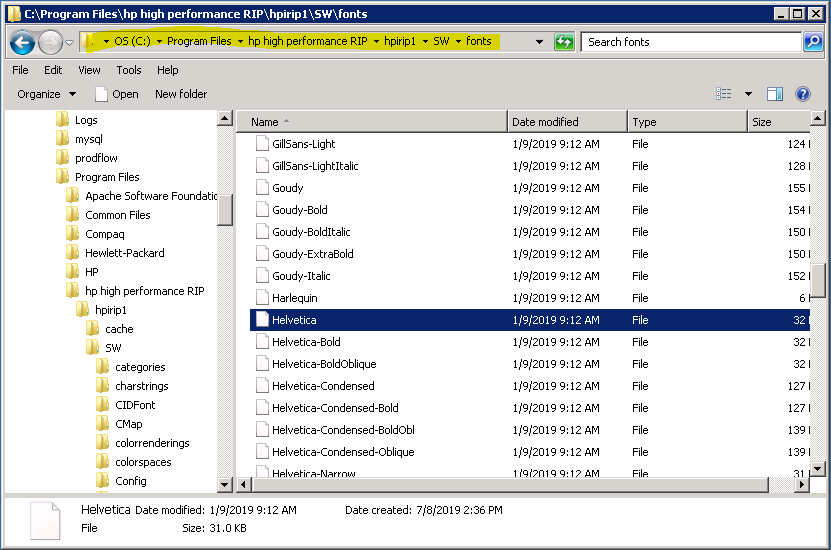831x550 pixels.
Task: Click the Goudy-Bold file icon
Action: pyautogui.click(x=262, y=210)
